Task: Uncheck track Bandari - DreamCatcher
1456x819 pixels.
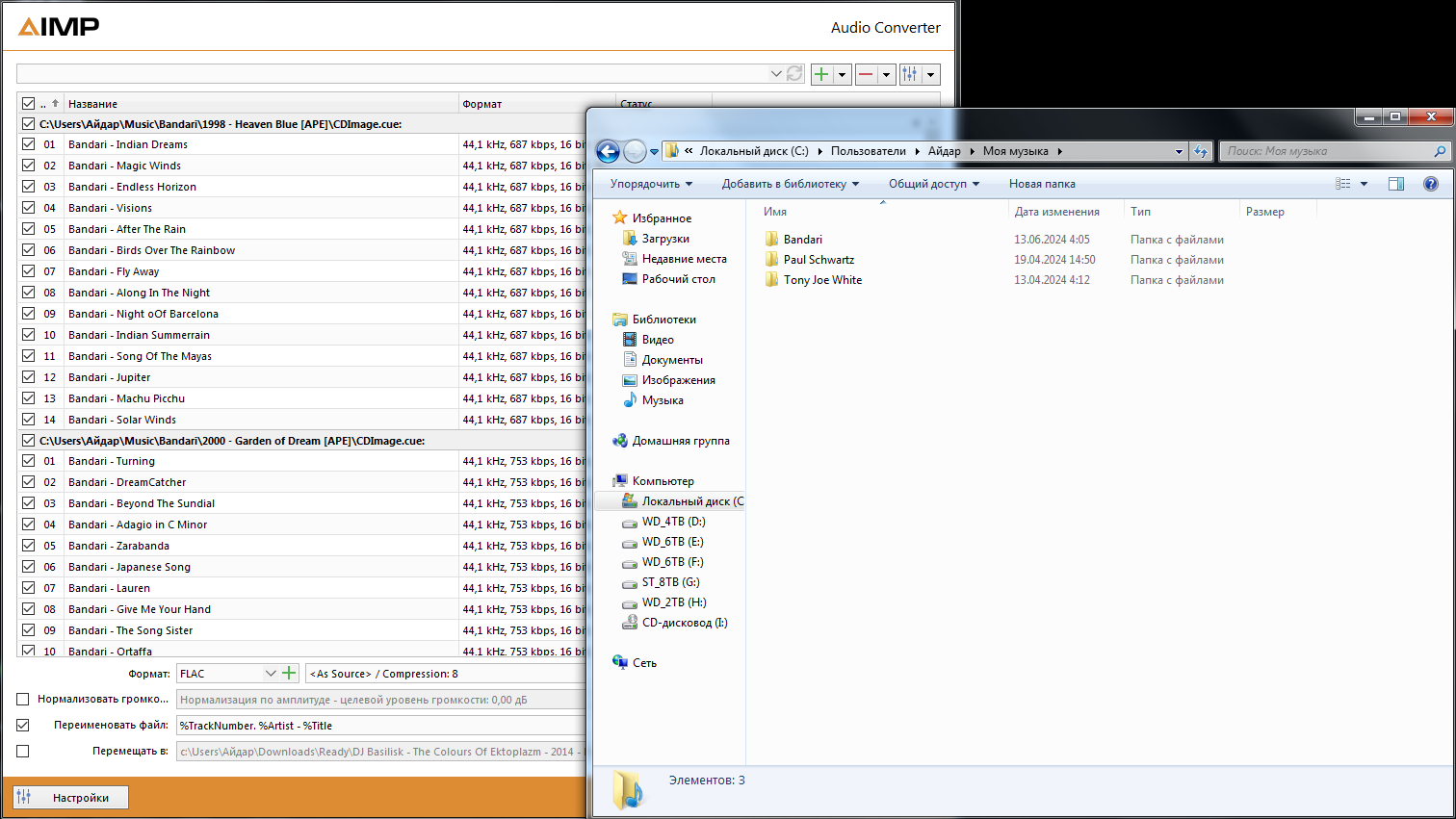Action: (x=28, y=482)
